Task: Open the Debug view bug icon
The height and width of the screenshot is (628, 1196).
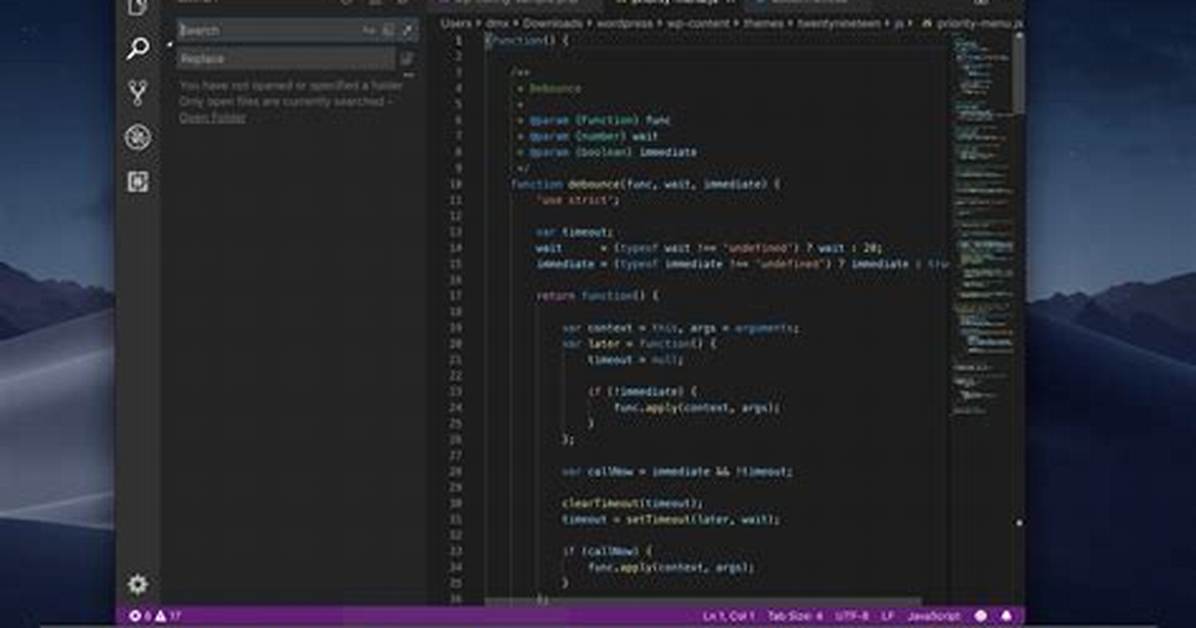Action: coord(137,137)
